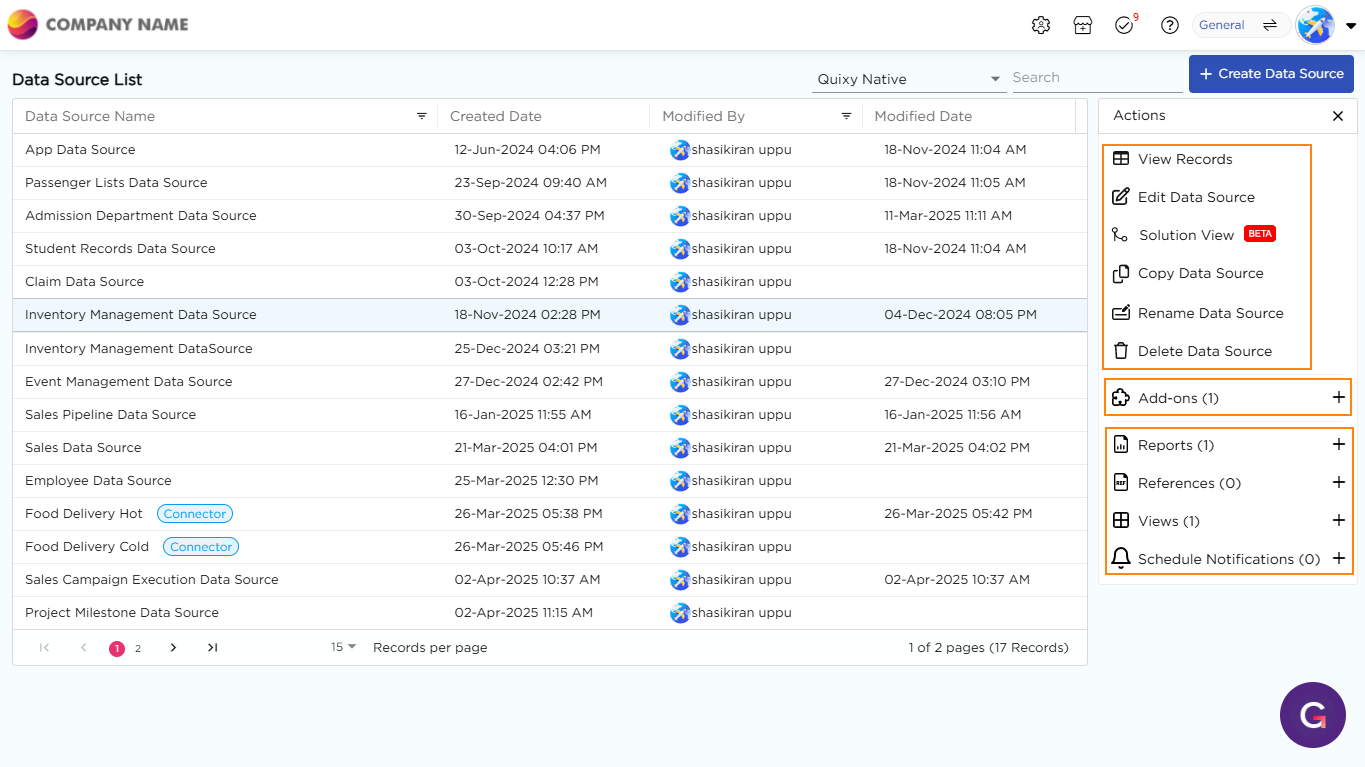Click the help question mark icon

[1170, 25]
